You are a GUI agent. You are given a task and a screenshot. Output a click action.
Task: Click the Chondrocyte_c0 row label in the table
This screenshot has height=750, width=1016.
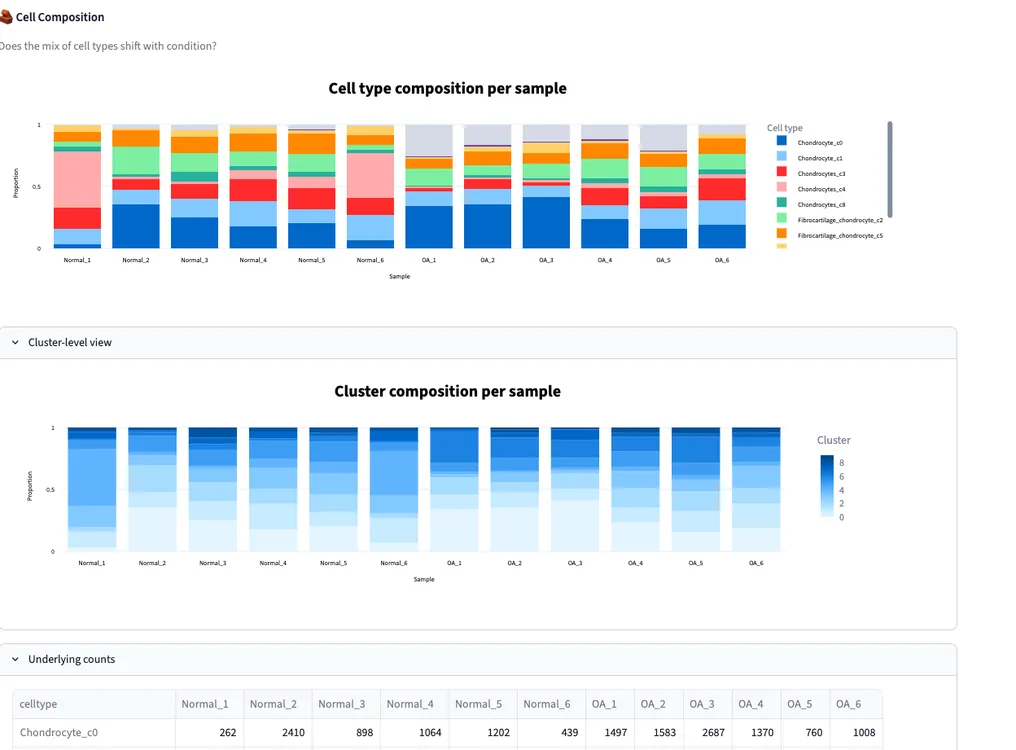94,732
